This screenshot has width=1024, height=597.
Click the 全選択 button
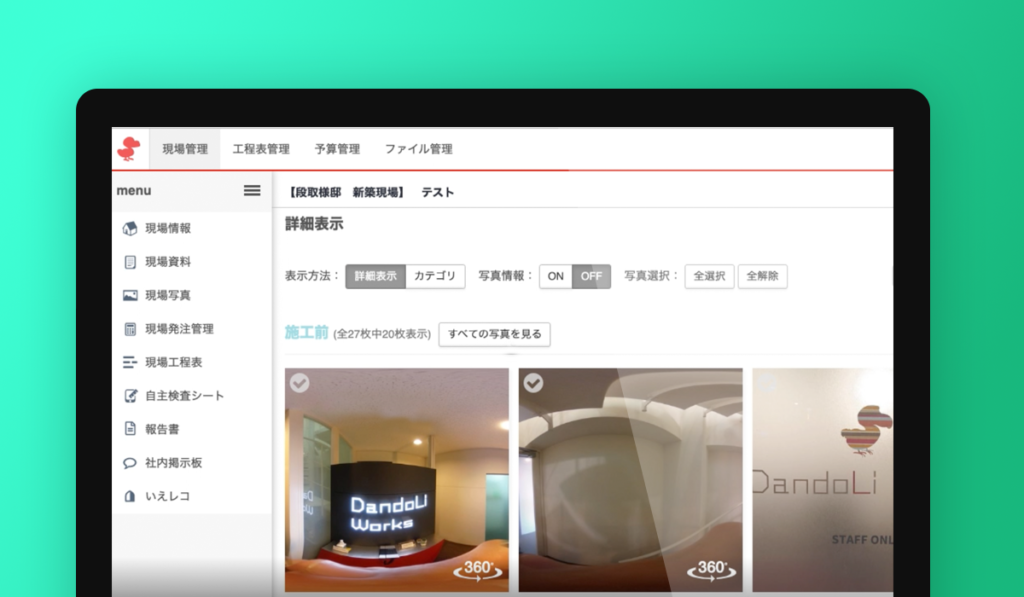click(709, 276)
